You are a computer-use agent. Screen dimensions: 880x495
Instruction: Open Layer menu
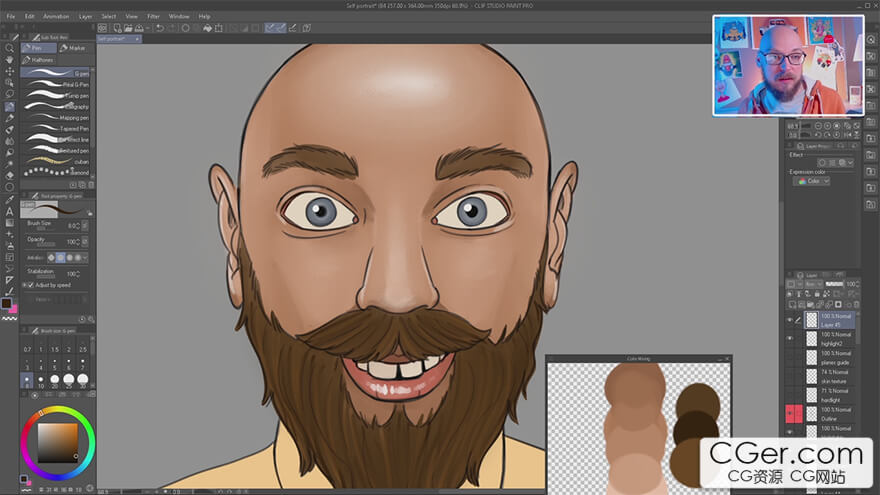pos(85,16)
